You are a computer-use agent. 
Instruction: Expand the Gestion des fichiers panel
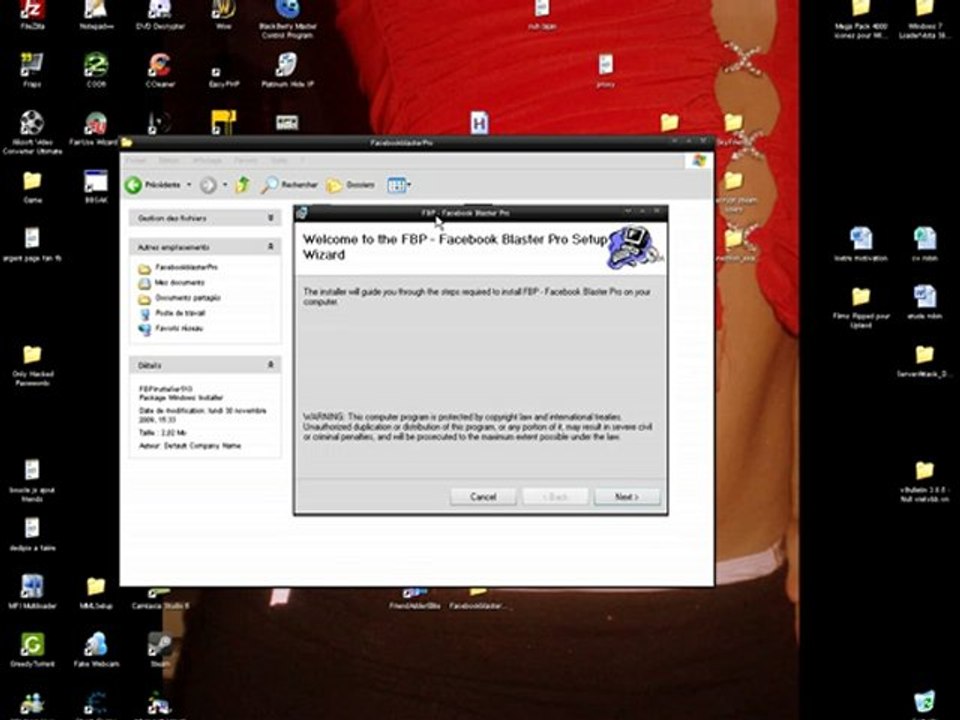(271, 218)
